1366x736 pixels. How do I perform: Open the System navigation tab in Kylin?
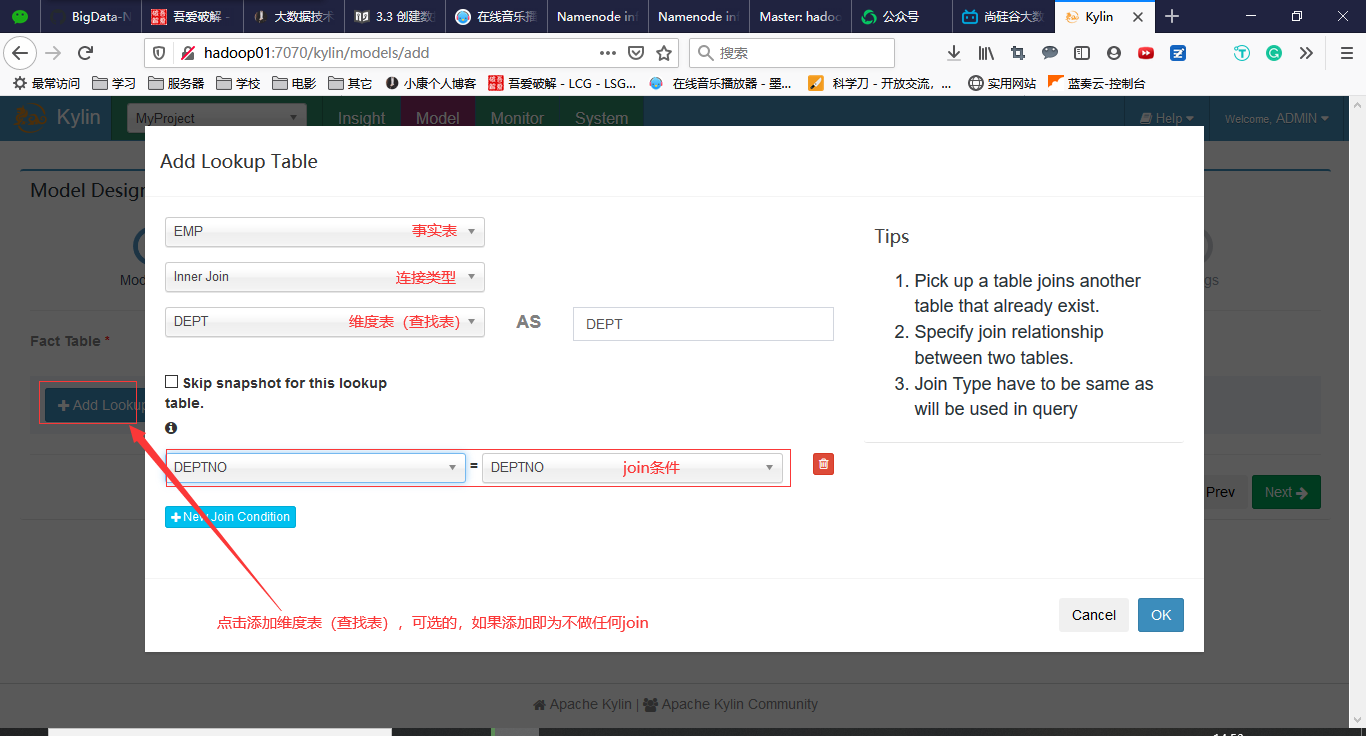click(601, 118)
